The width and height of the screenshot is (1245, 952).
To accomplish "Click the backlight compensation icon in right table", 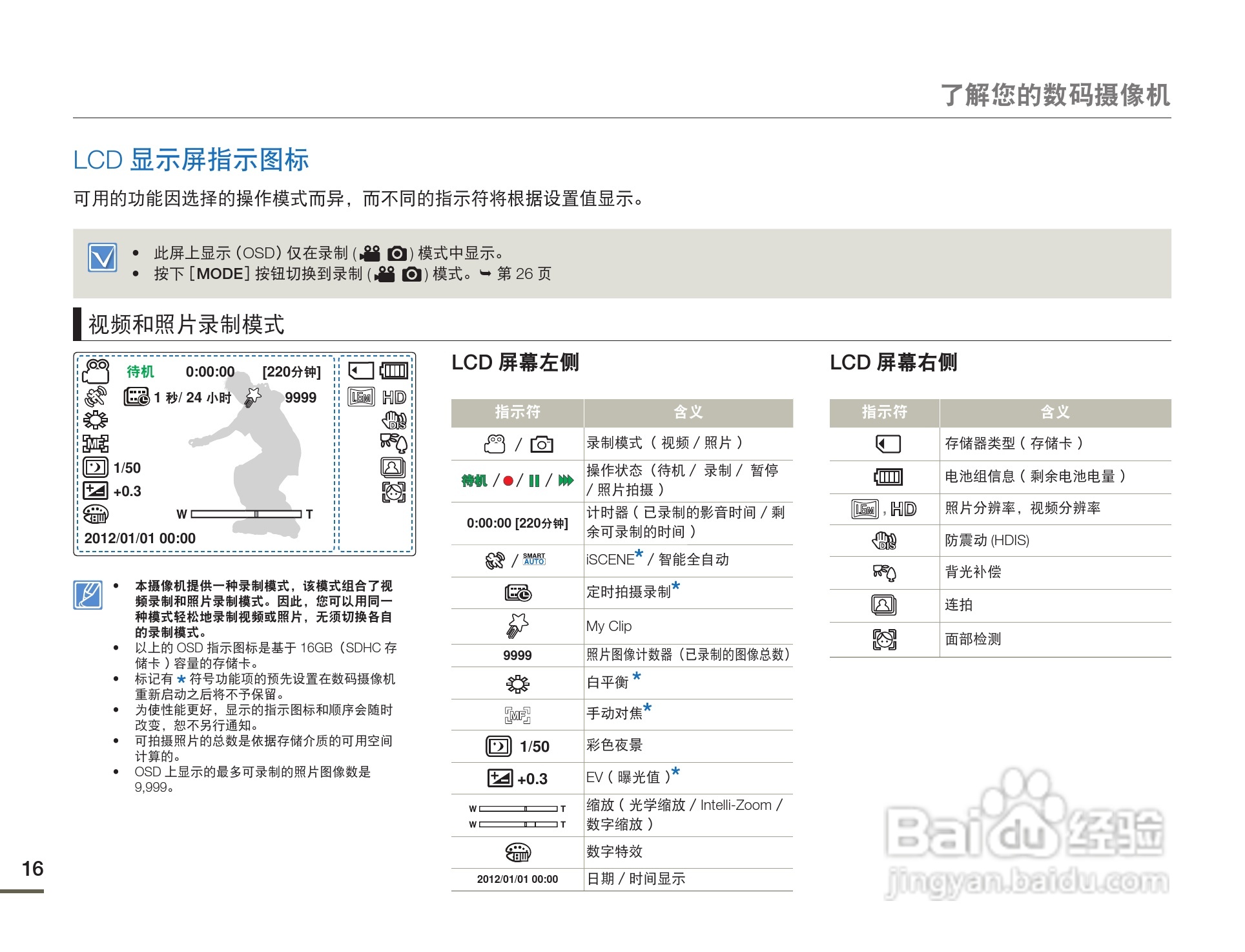I will [885, 572].
